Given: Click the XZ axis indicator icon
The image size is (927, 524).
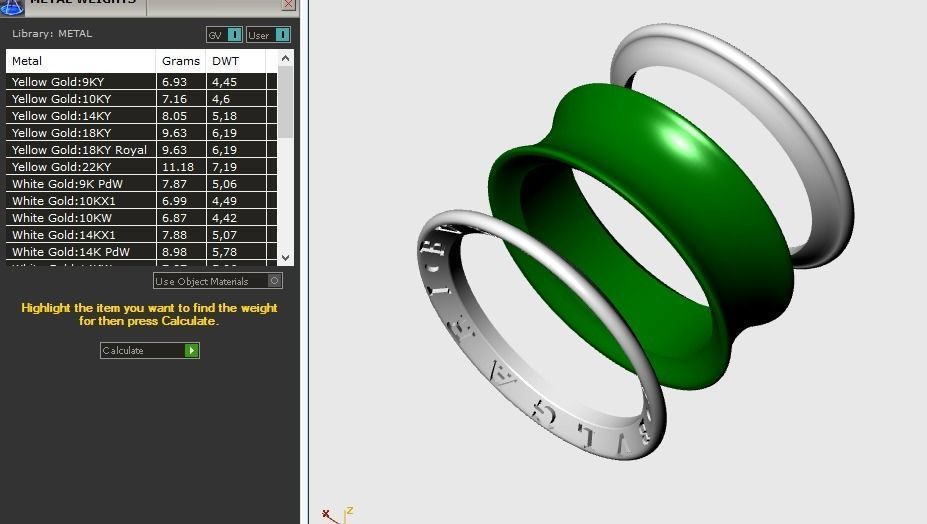Looking at the screenshot, I should click(338, 515).
